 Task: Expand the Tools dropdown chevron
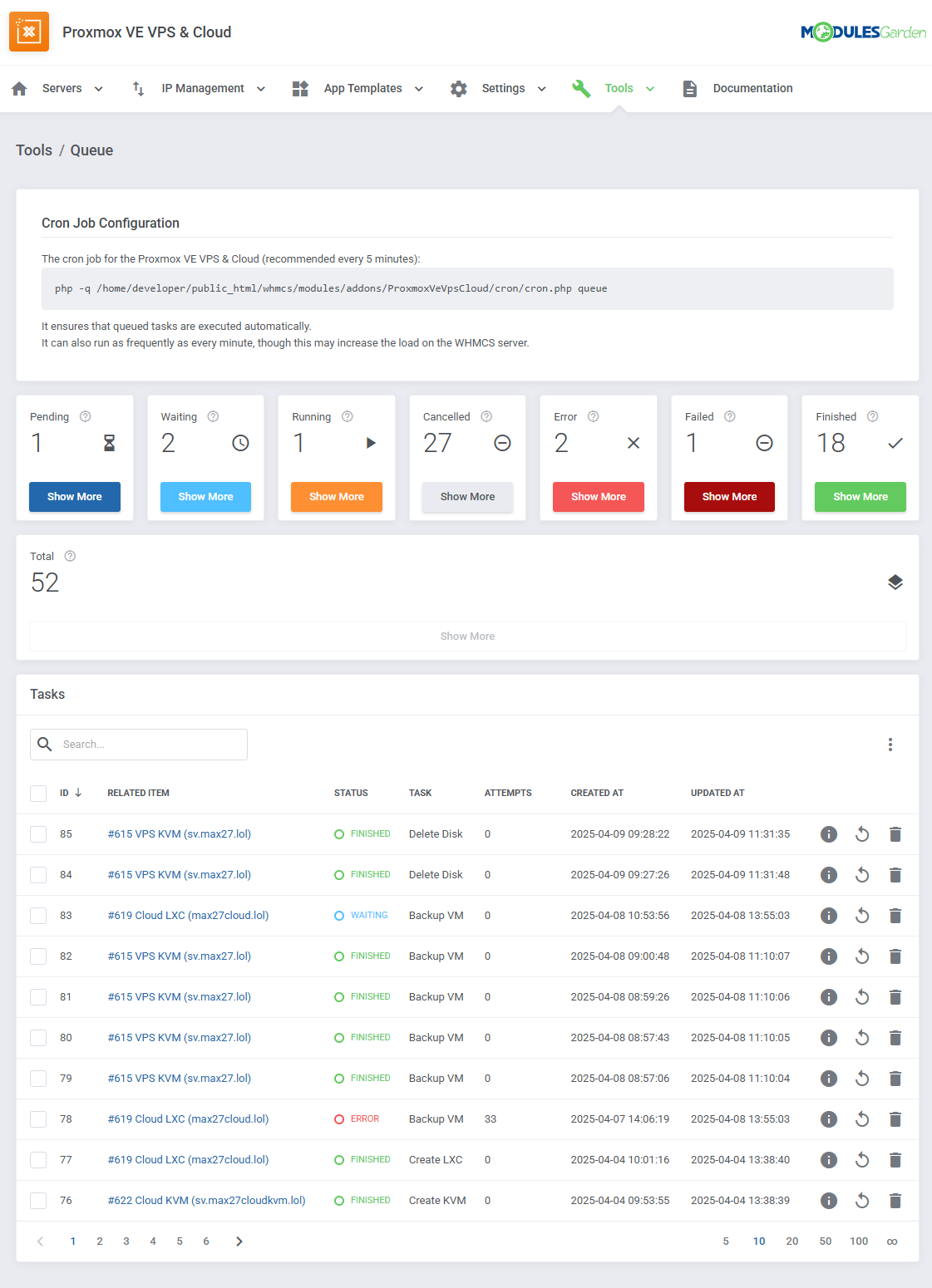[650, 89]
